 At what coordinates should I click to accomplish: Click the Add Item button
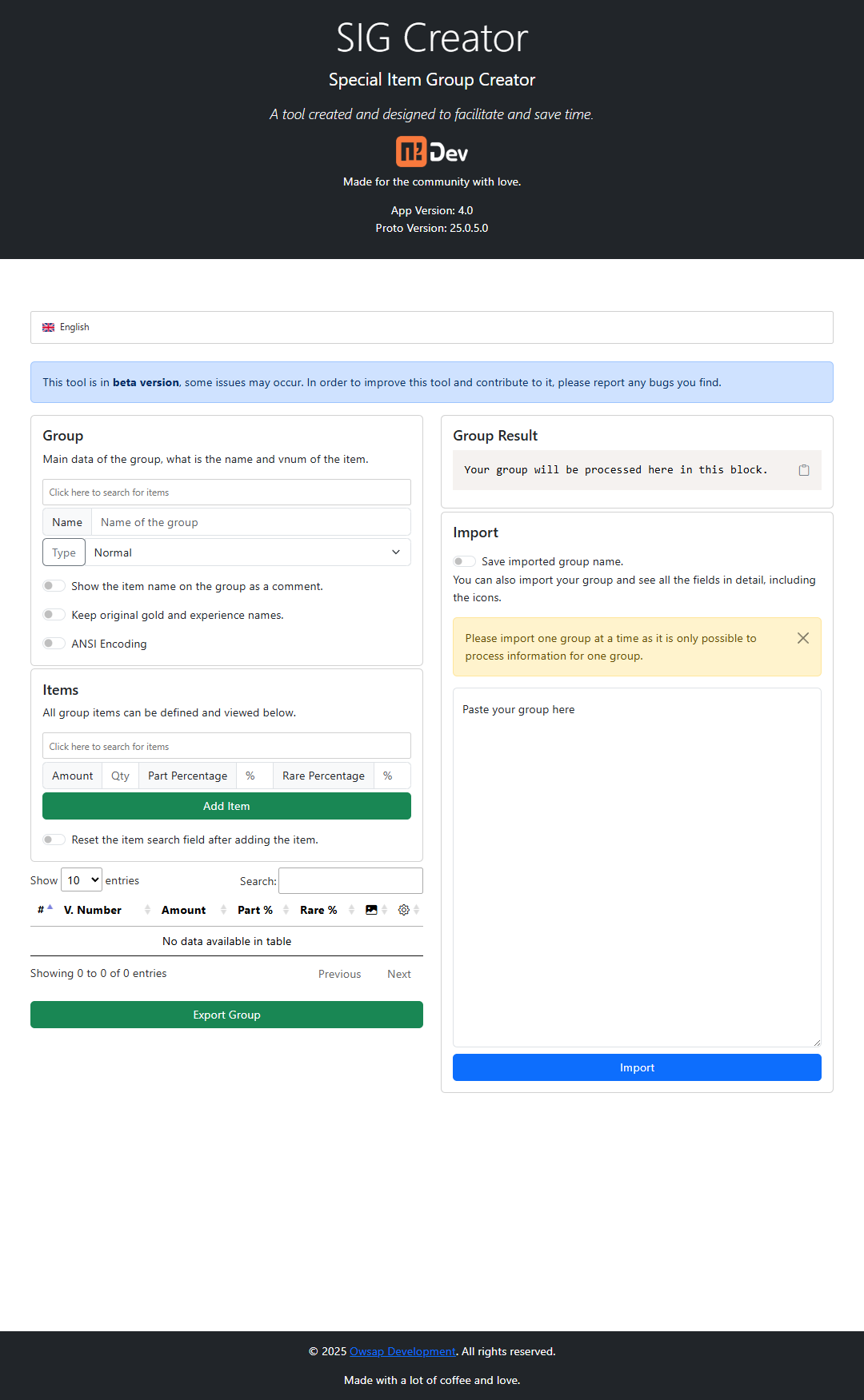point(226,806)
